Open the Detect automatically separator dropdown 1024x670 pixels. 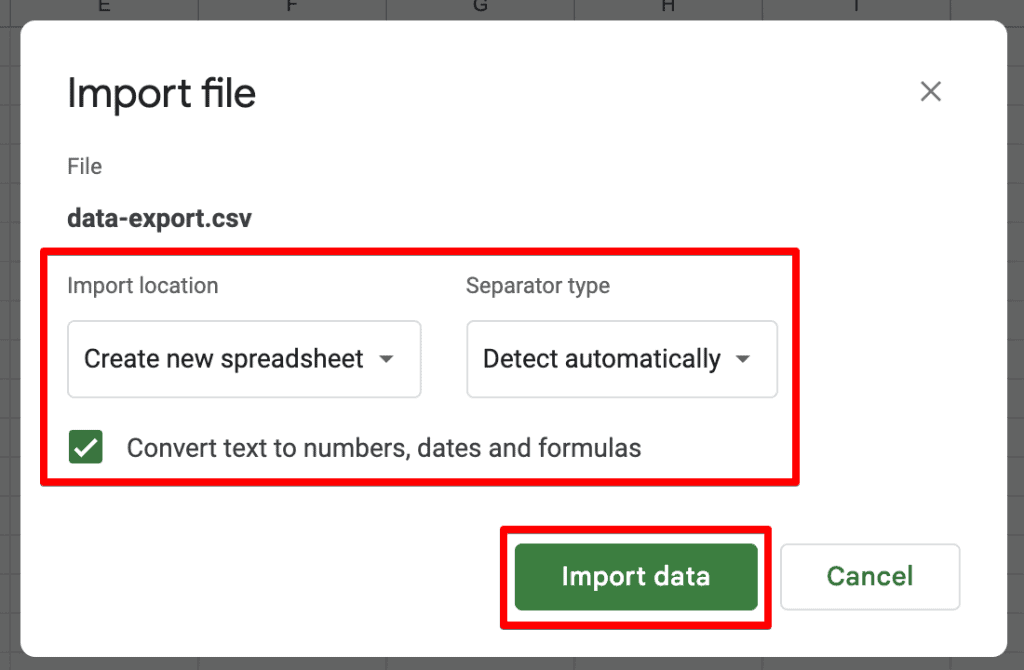621,359
